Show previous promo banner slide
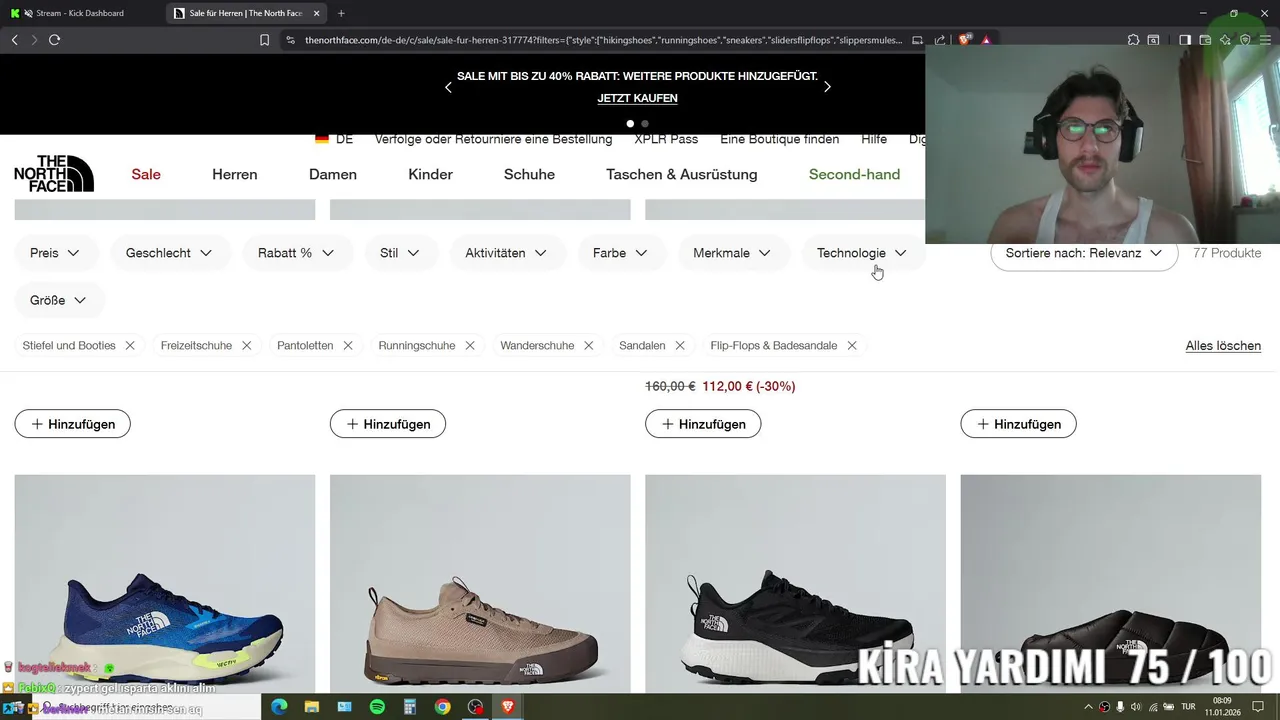The width and height of the screenshot is (1280, 720). 448,87
